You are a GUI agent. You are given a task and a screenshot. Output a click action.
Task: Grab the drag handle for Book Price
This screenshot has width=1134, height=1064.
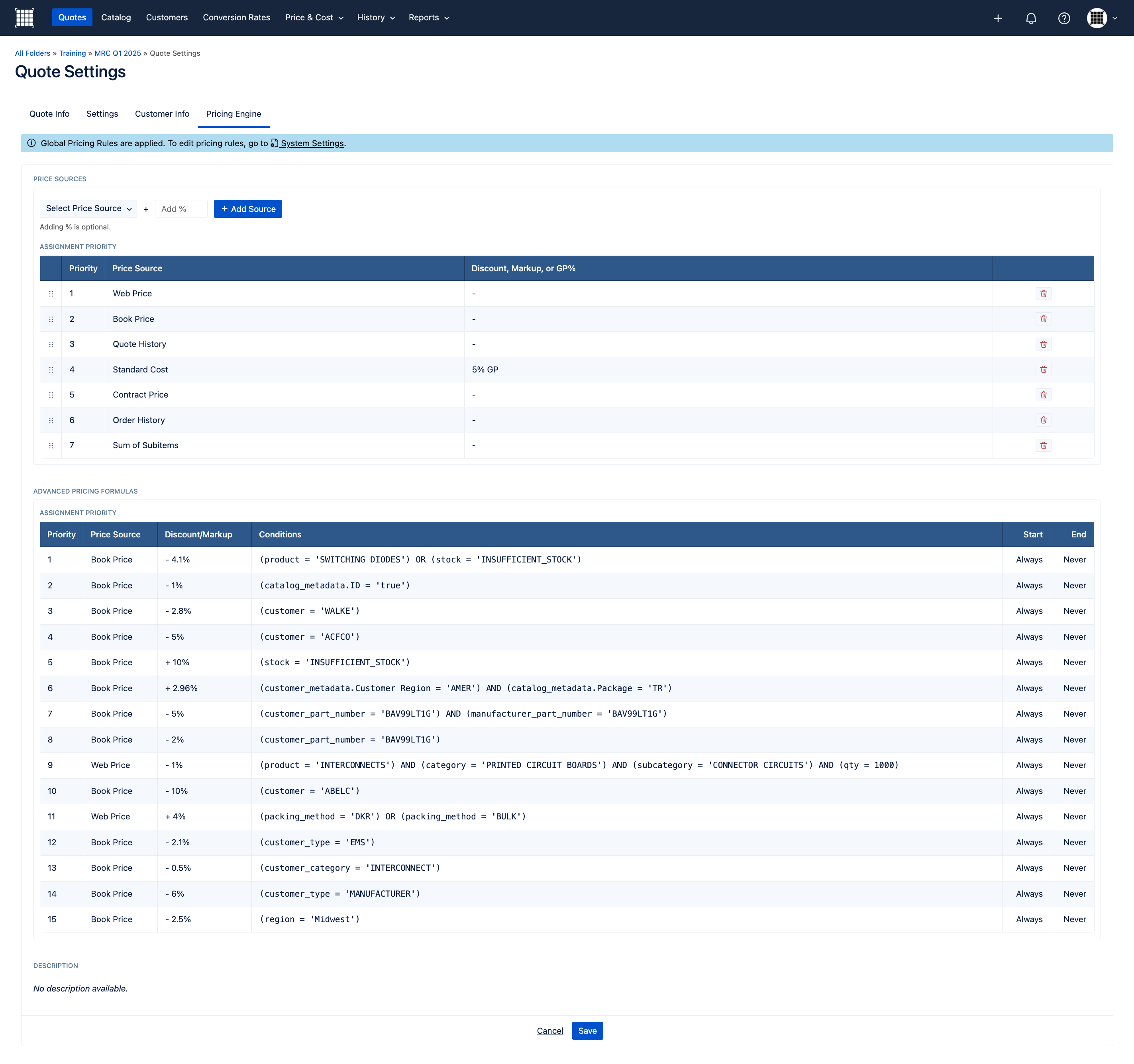[51, 319]
